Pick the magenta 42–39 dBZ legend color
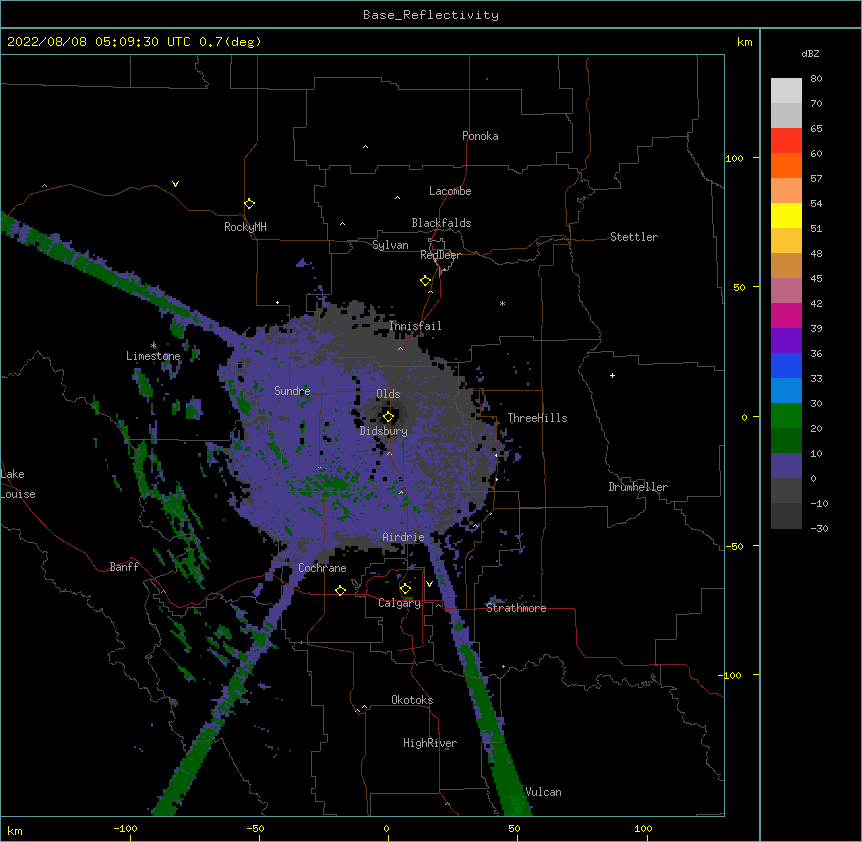The height and width of the screenshot is (842, 862). pos(786,315)
